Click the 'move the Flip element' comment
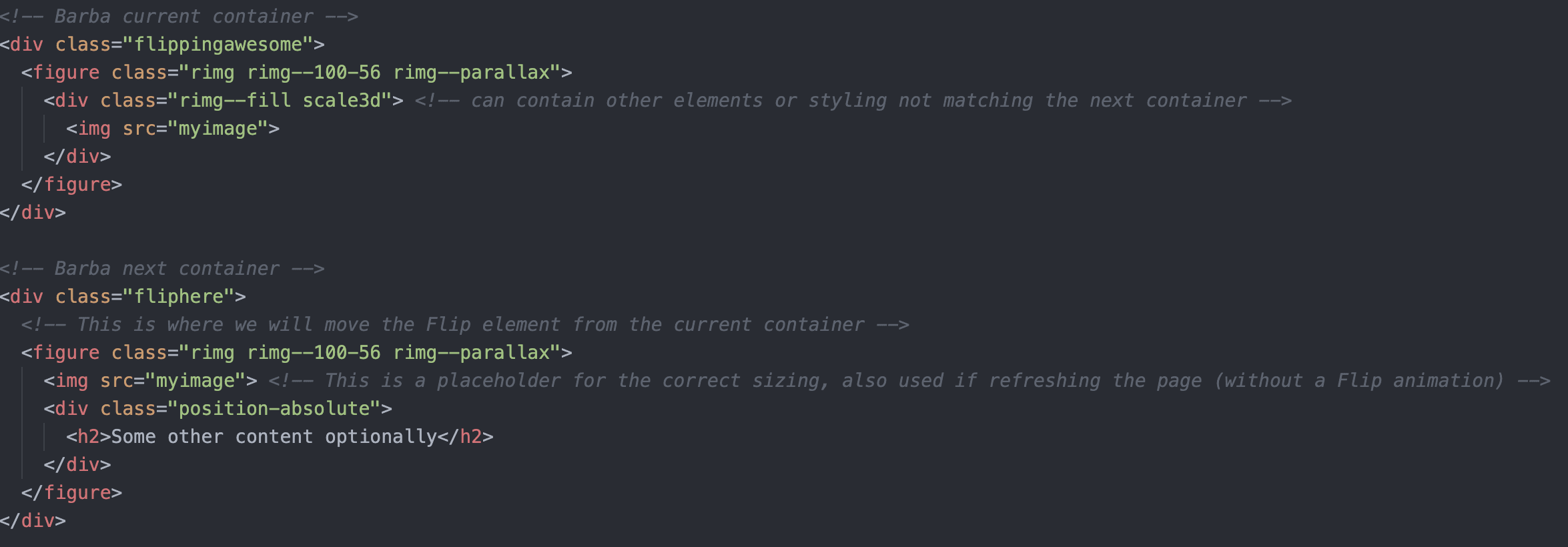1568x547 pixels. tap(464, 325)
